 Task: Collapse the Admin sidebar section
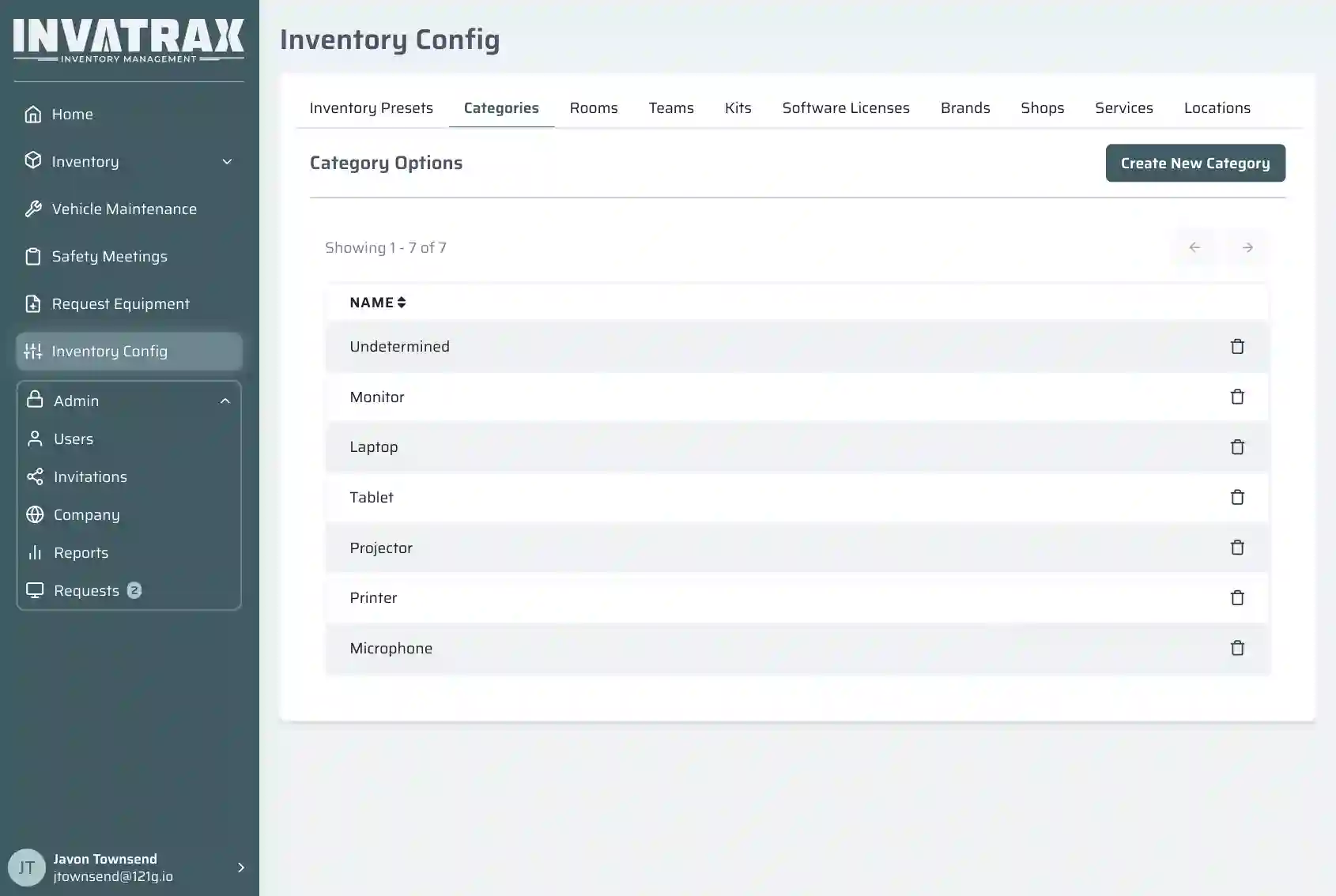pyautogui.click(x=225, y=401)
